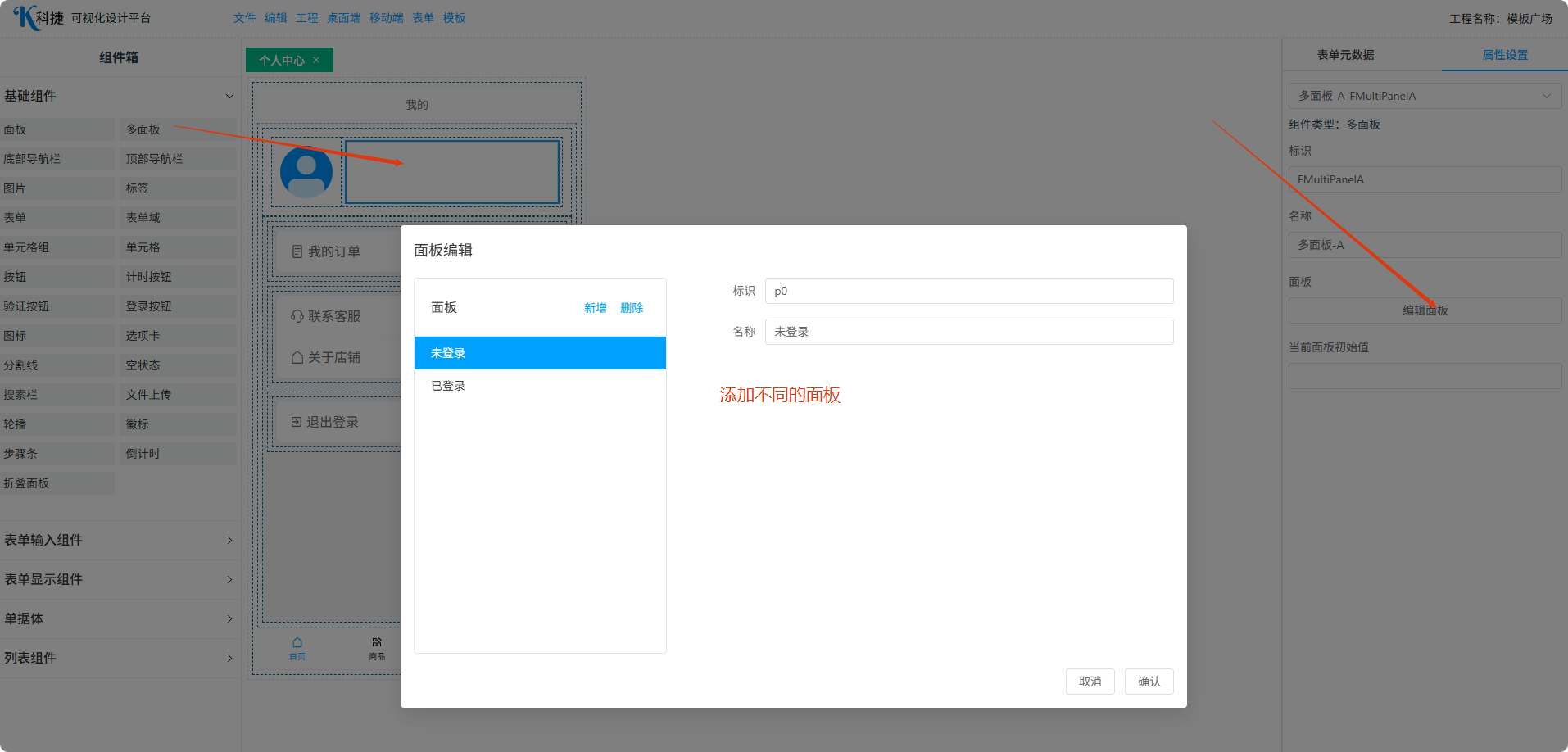Expand the 表单输入组件 section
Image resolution: width=1568 pixels, height=752 pixels.
coord(229,540)
